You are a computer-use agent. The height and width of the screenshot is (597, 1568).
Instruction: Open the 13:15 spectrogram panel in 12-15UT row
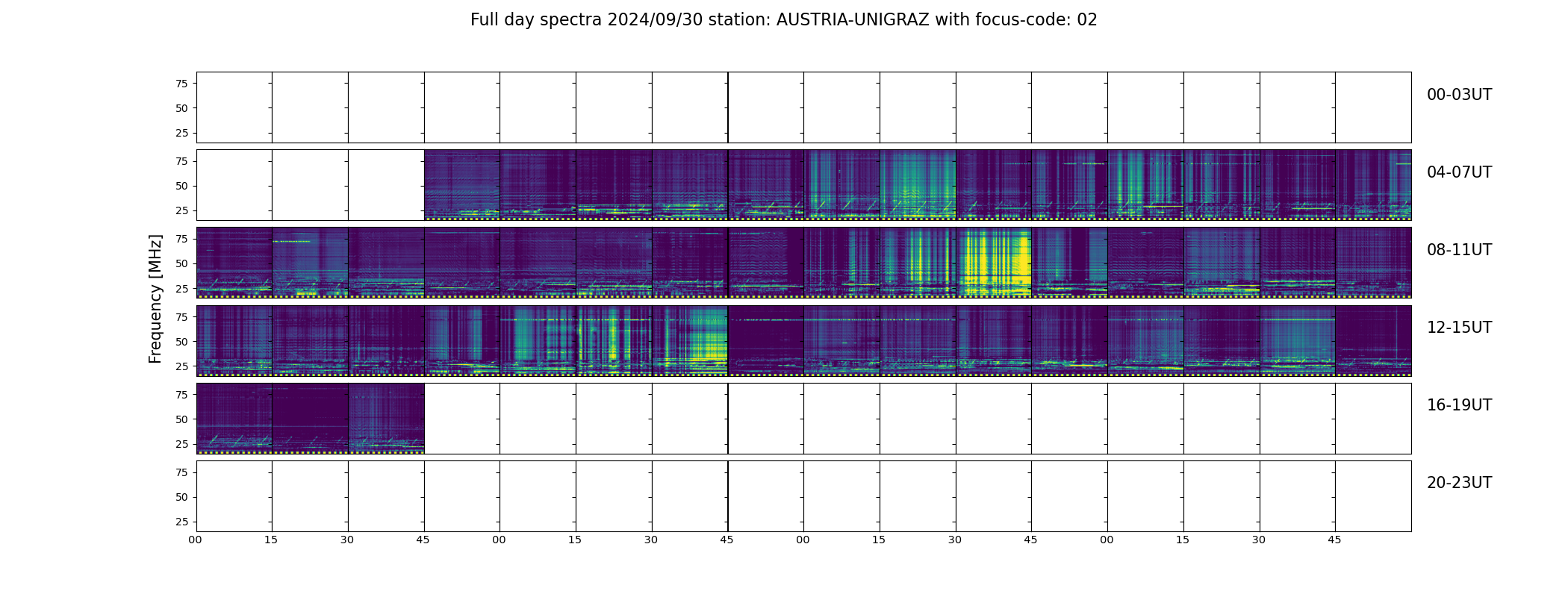pyautogui.click(x=614, y=340)
